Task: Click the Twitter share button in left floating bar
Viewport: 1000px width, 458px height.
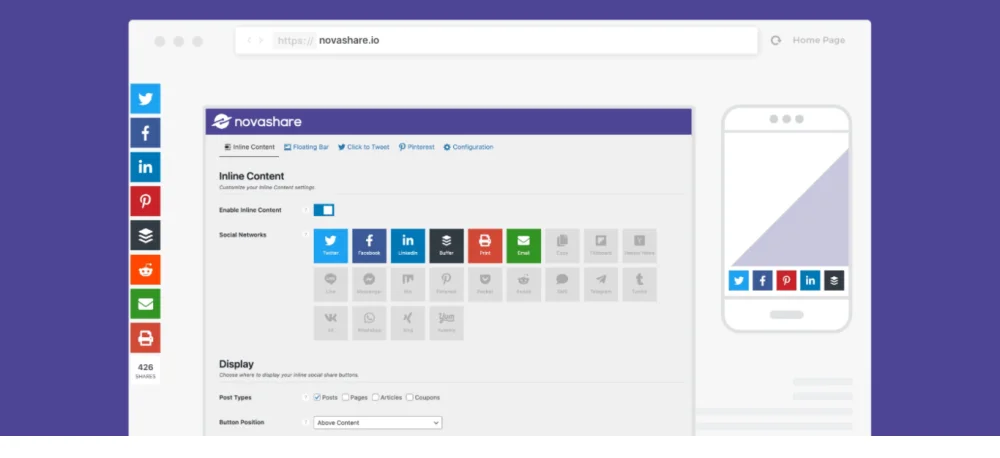Action: tap(145, 99)
